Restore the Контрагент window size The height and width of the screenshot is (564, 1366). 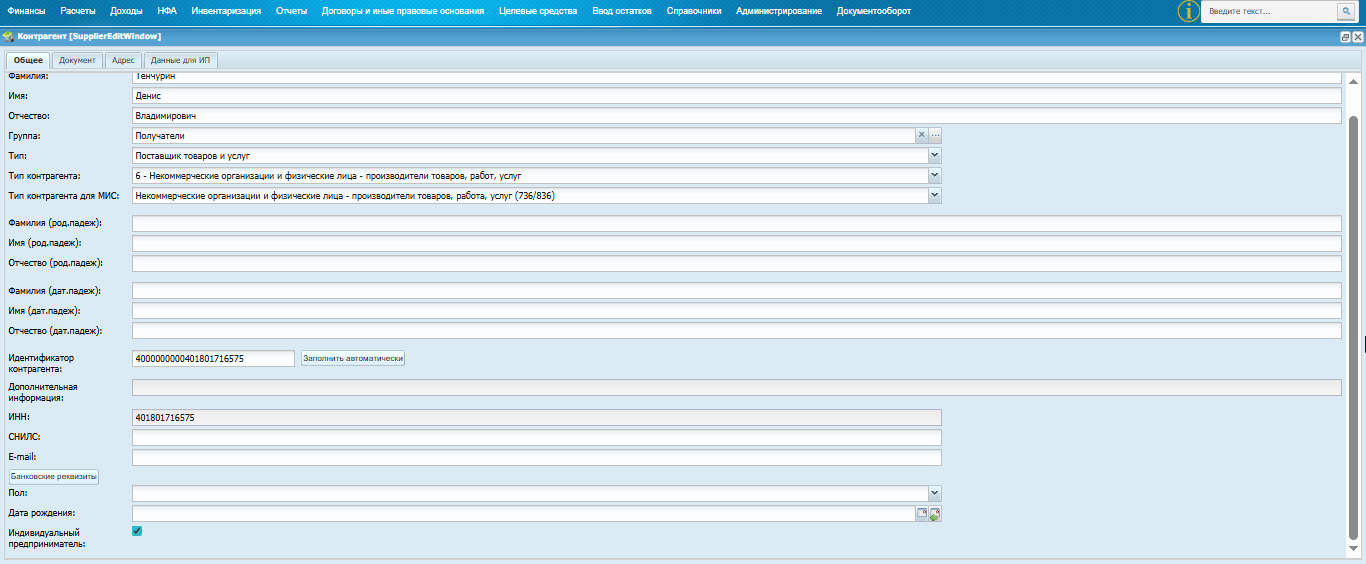point(1345,37)
